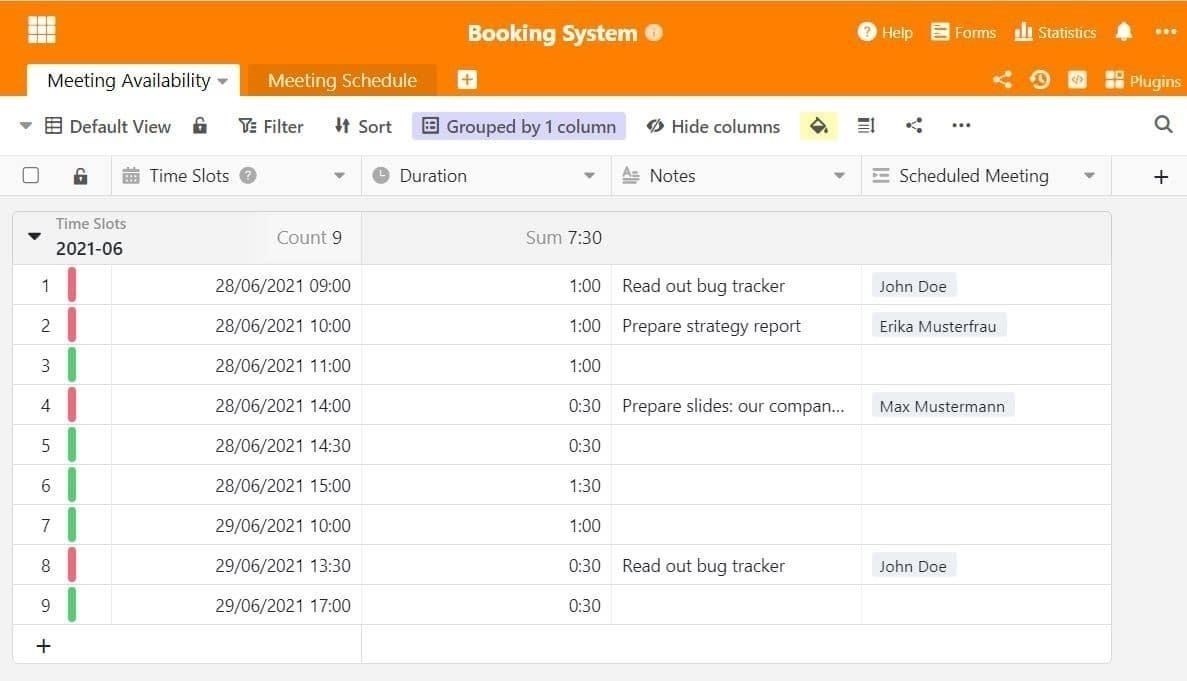Click the Scheduled Meeting column header
Screen dimensions: 1187x681
[986, 176]
